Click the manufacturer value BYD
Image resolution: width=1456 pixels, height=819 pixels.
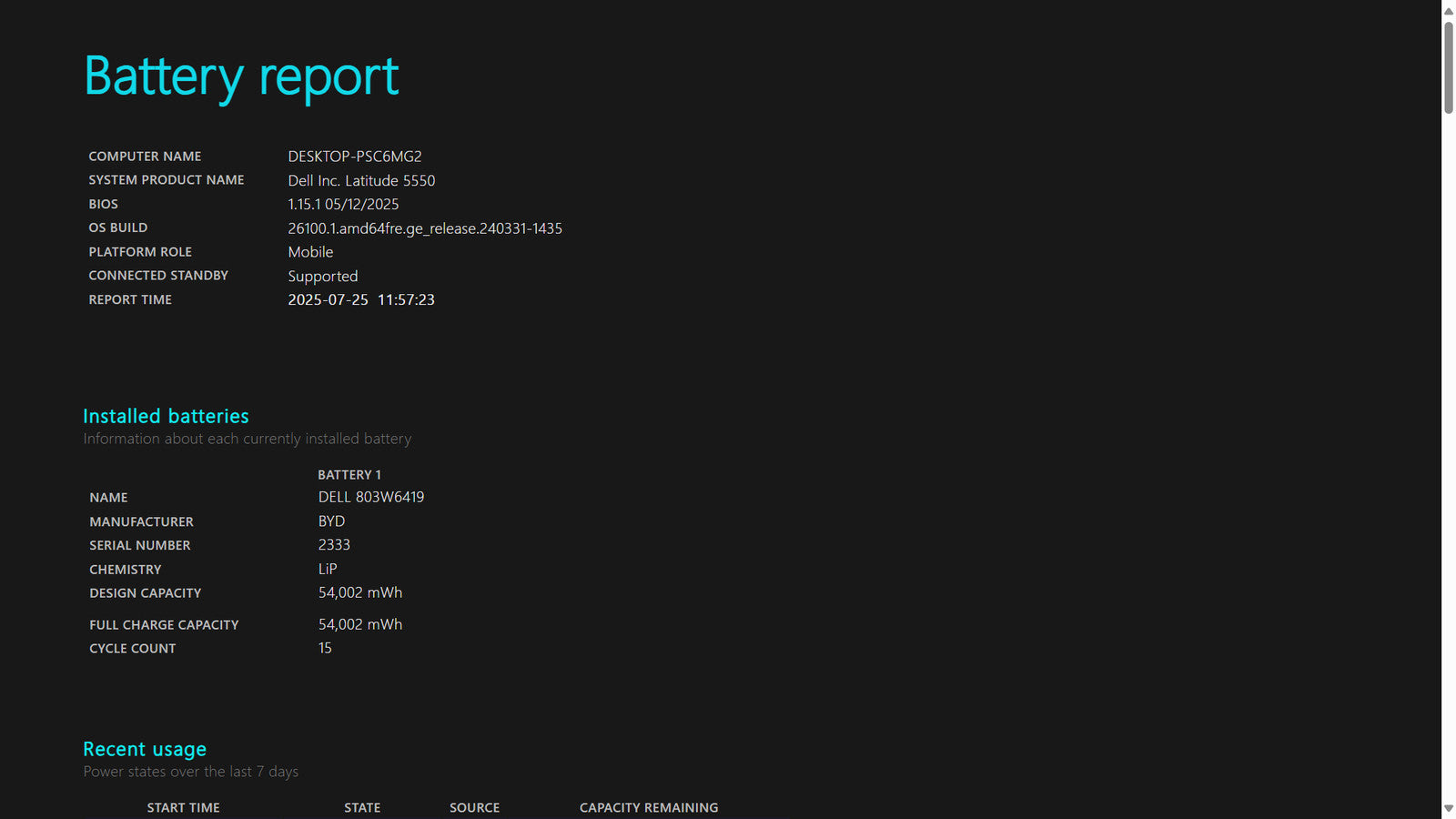331,521
